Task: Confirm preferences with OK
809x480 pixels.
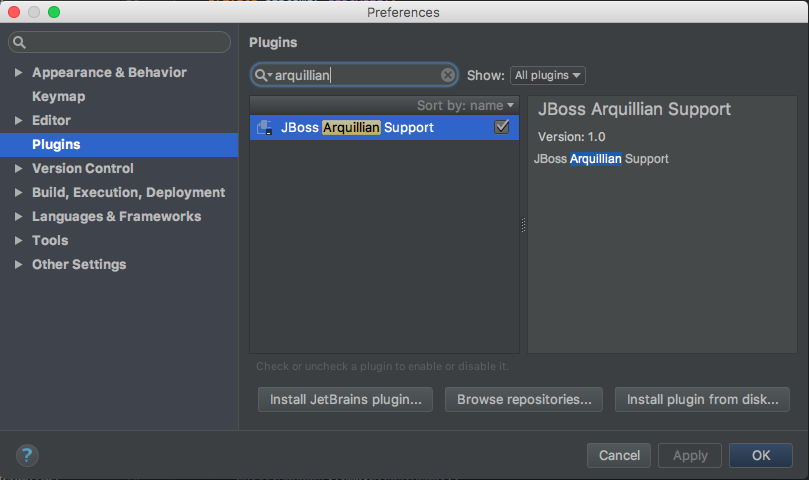Action: [761, 455]
